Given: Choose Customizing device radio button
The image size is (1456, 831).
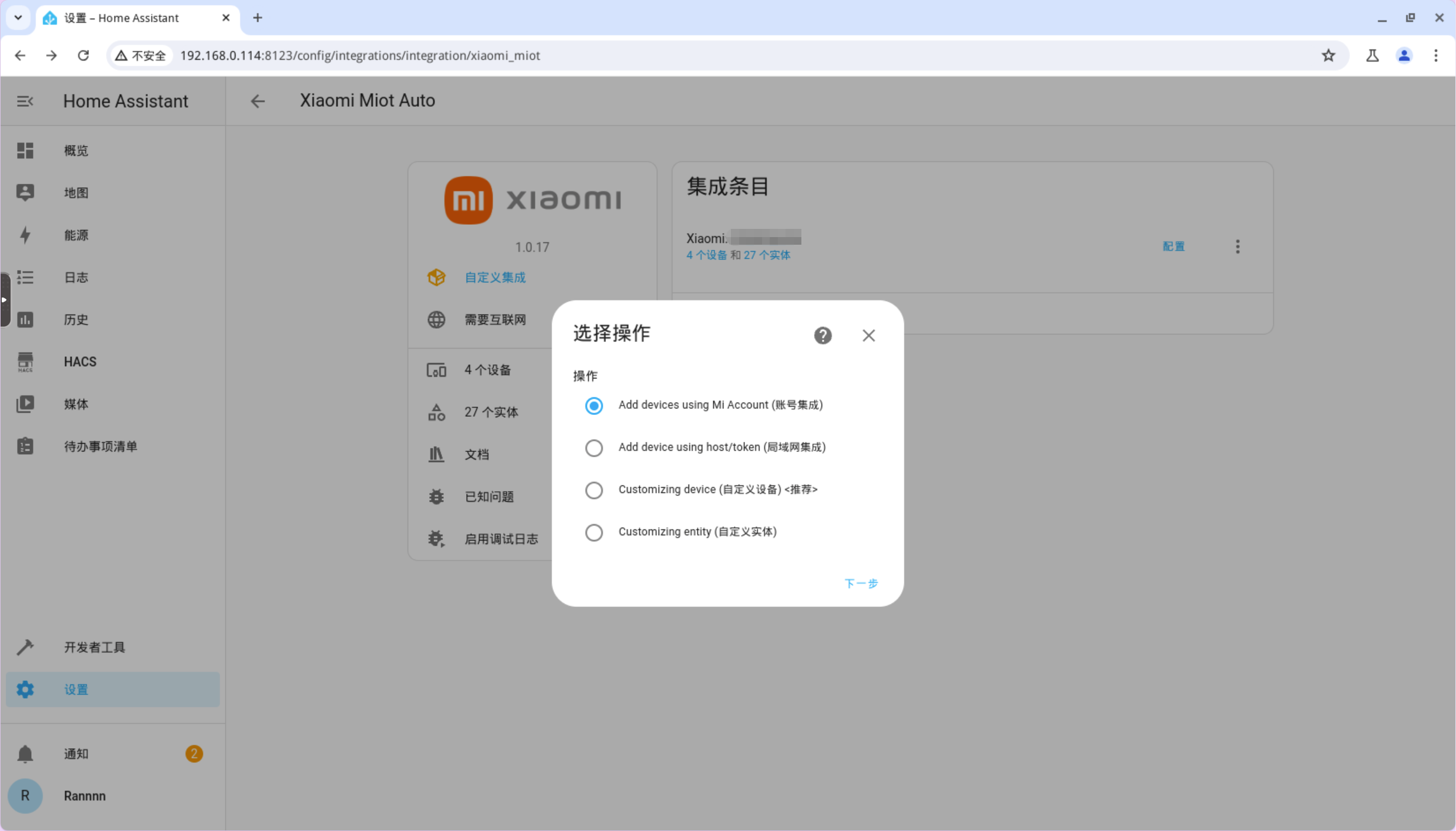Looking at the screenshot, I should point(594,490).
